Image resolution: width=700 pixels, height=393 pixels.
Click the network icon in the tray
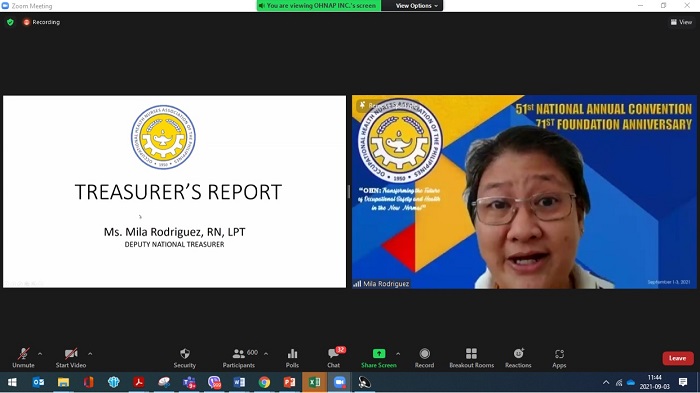tap(619, 383)
